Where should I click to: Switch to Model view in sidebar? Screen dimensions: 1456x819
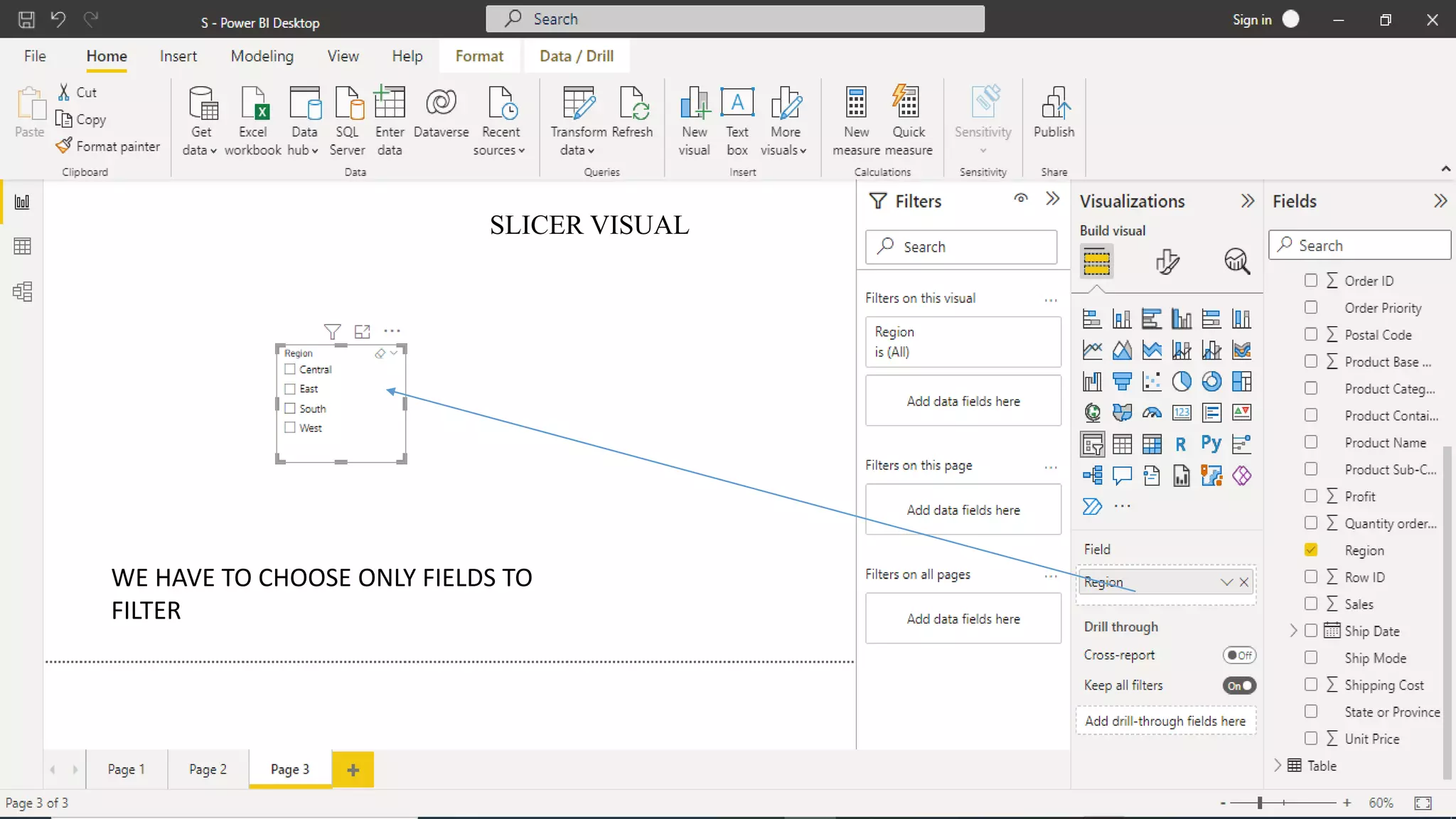(x=22, y=291)
